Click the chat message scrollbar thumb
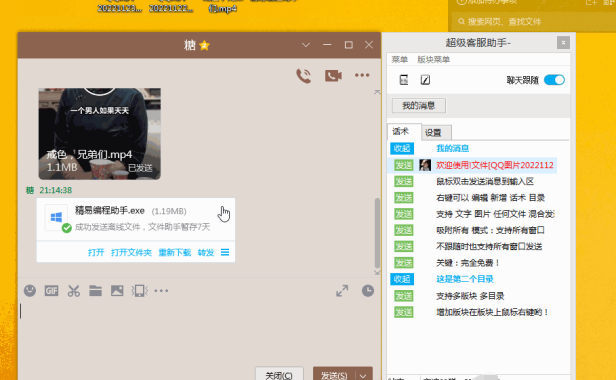Viewport: 616px width, 380px height. (x=377, y=233)
